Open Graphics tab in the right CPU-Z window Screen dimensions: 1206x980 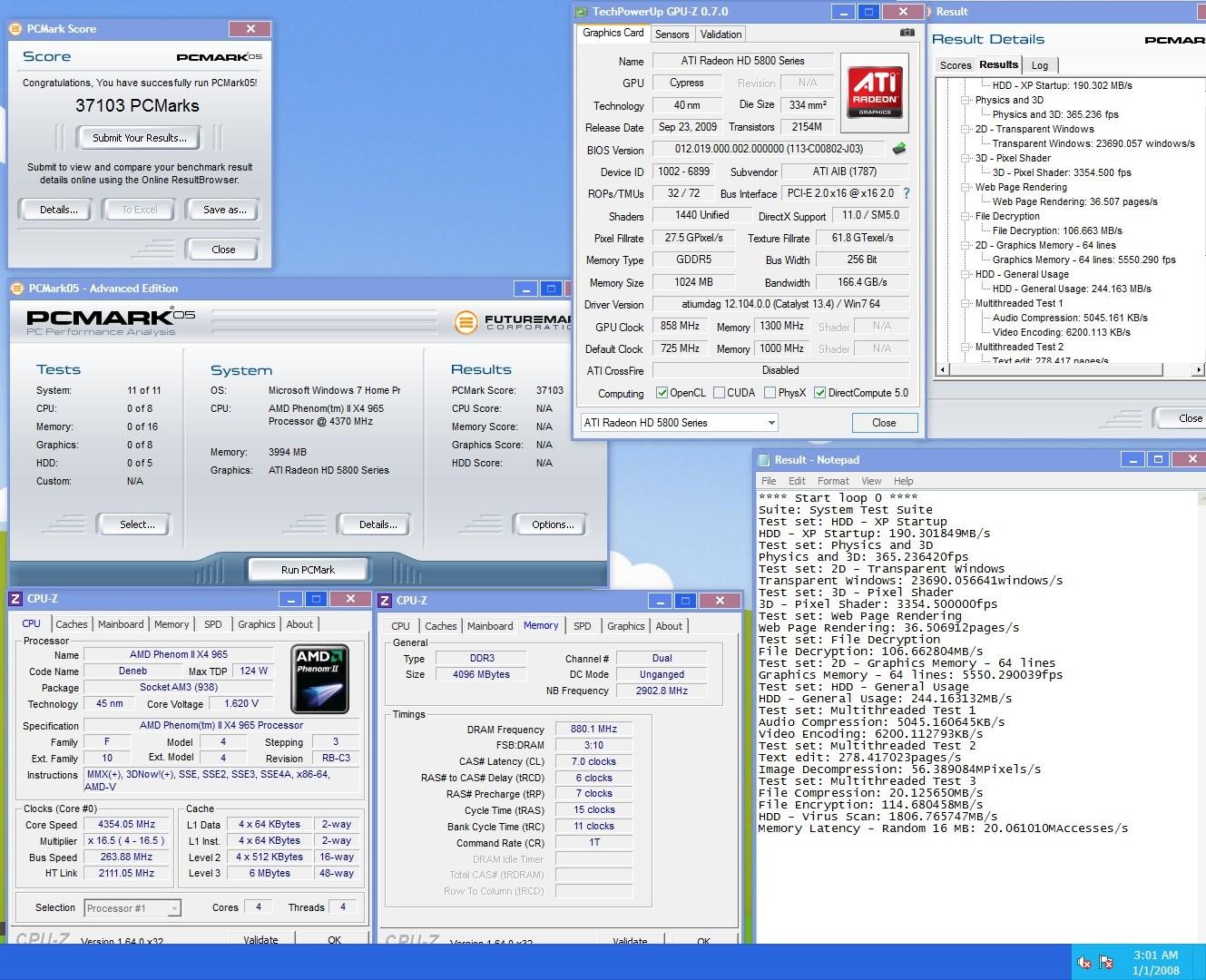(x=626, y=626)
